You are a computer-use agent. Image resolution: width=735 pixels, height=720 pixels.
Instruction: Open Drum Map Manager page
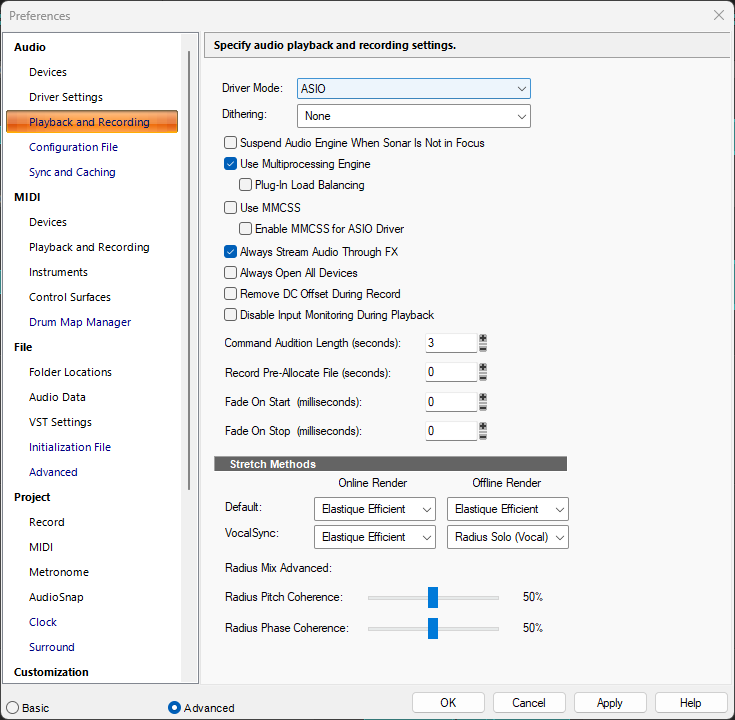80,322
